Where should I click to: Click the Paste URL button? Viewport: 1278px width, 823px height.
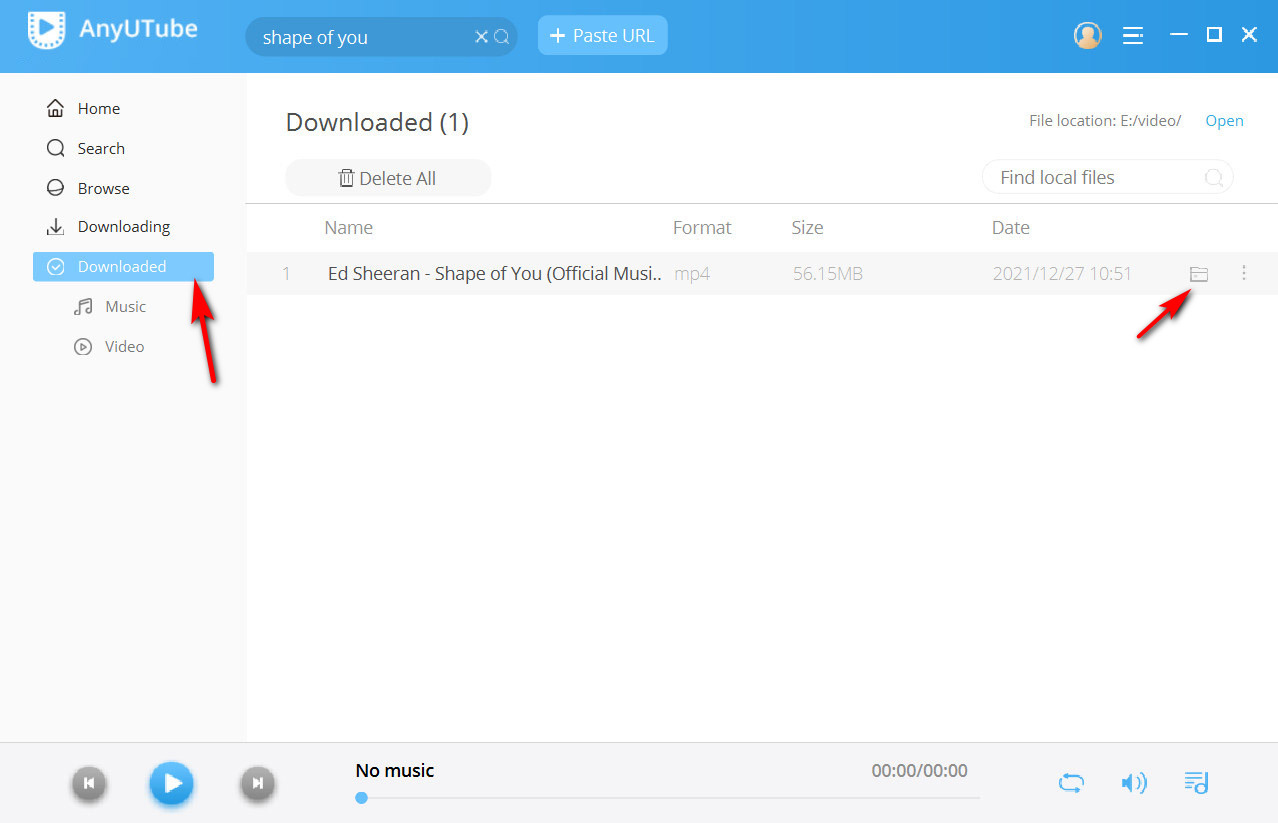tap(602, 35)
